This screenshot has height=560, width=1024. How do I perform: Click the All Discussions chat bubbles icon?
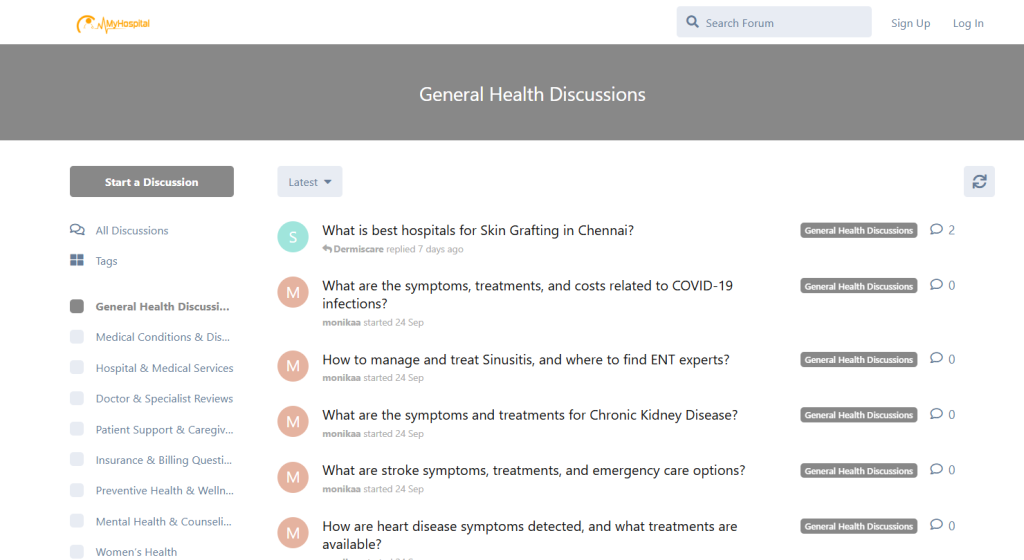77,230
